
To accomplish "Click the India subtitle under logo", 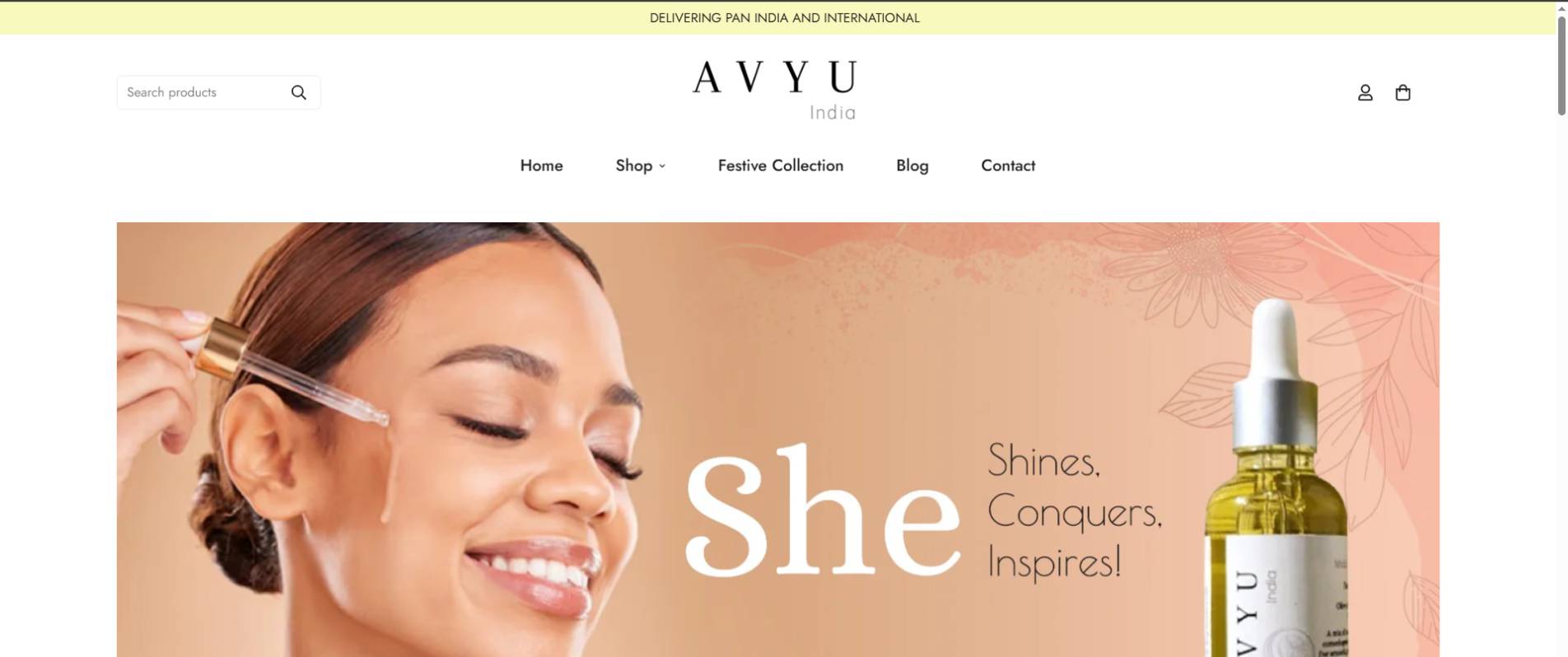I will 833,112.
